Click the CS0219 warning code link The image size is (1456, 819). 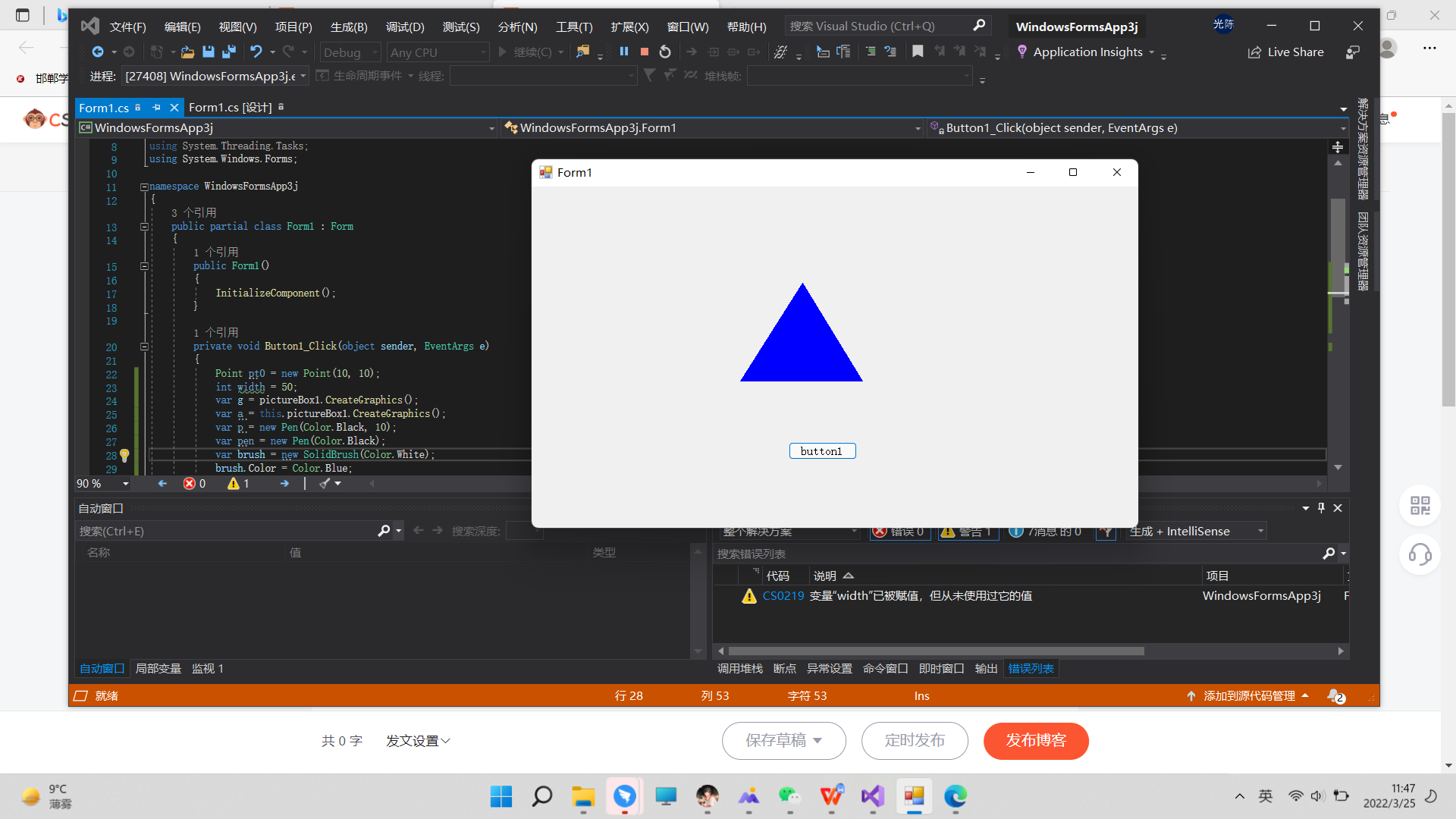point(783,596)
